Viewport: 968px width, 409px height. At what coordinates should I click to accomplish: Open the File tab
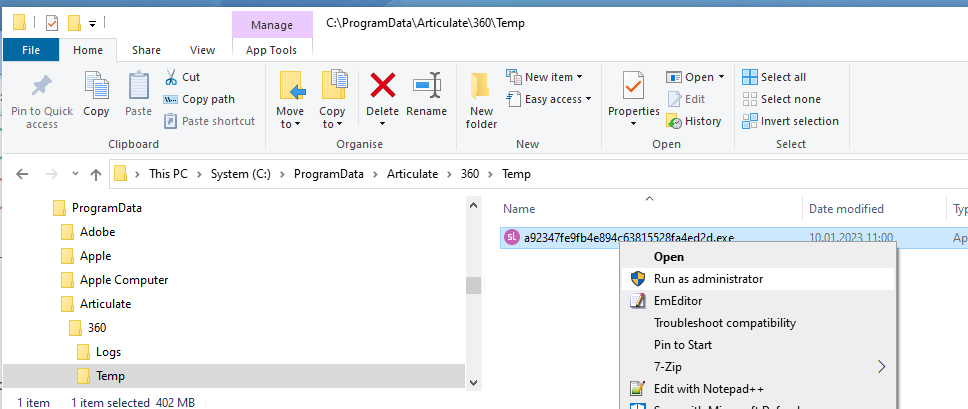(31, 50)
